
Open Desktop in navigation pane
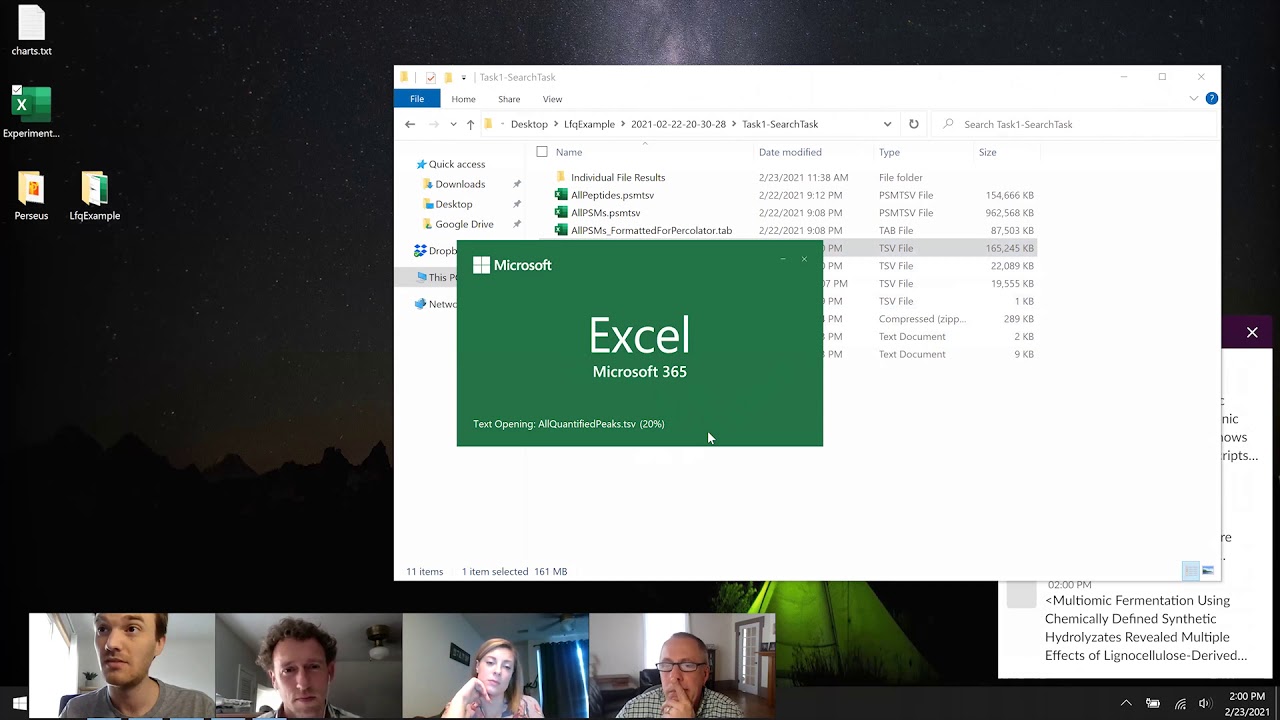pyautogui.click(x=453, y=204)
